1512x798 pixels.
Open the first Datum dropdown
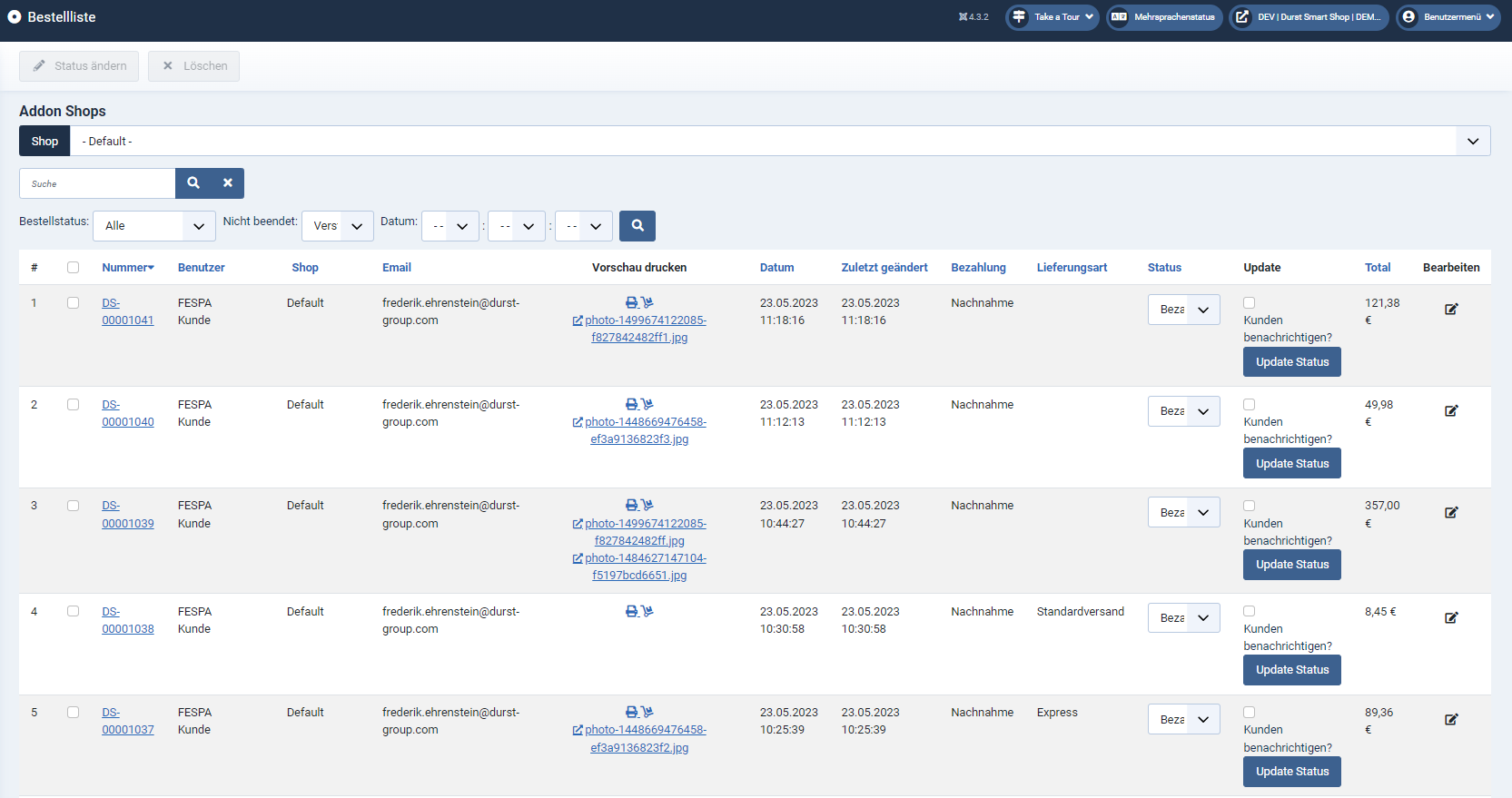pyautogui.click(x=450, y=226)
